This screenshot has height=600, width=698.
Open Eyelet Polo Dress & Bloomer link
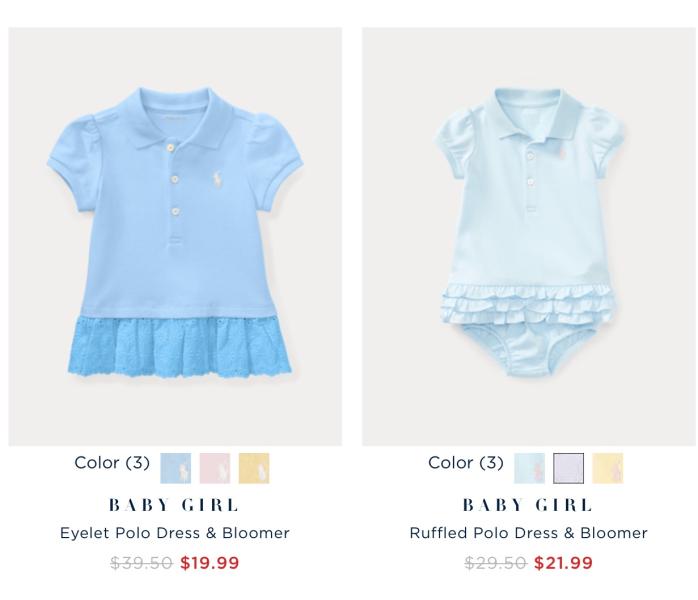click(x=175, y=533)
